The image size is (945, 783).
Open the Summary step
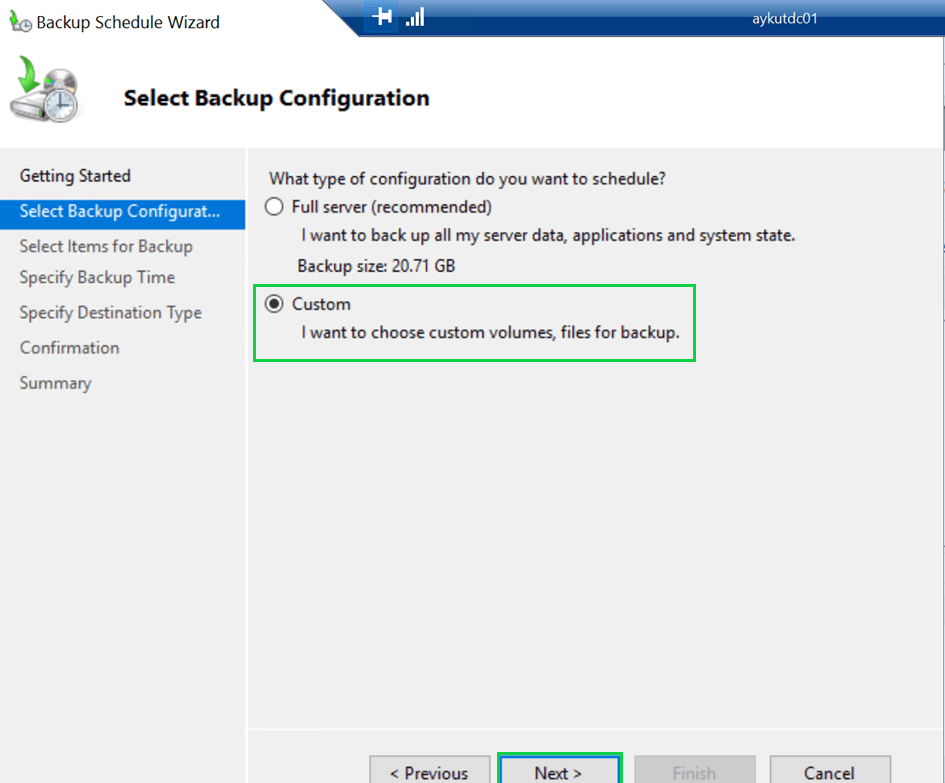pos(55,383)
